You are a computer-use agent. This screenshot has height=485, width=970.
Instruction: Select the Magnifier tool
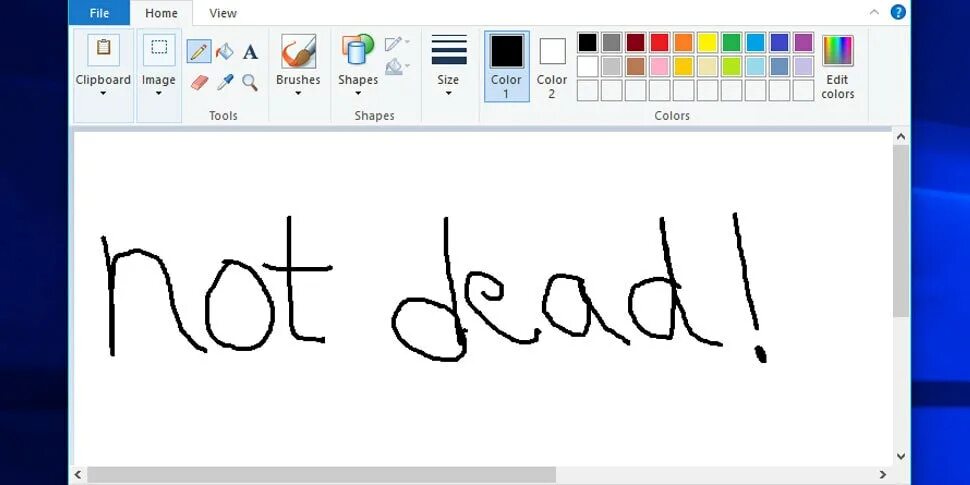[250, 82]
